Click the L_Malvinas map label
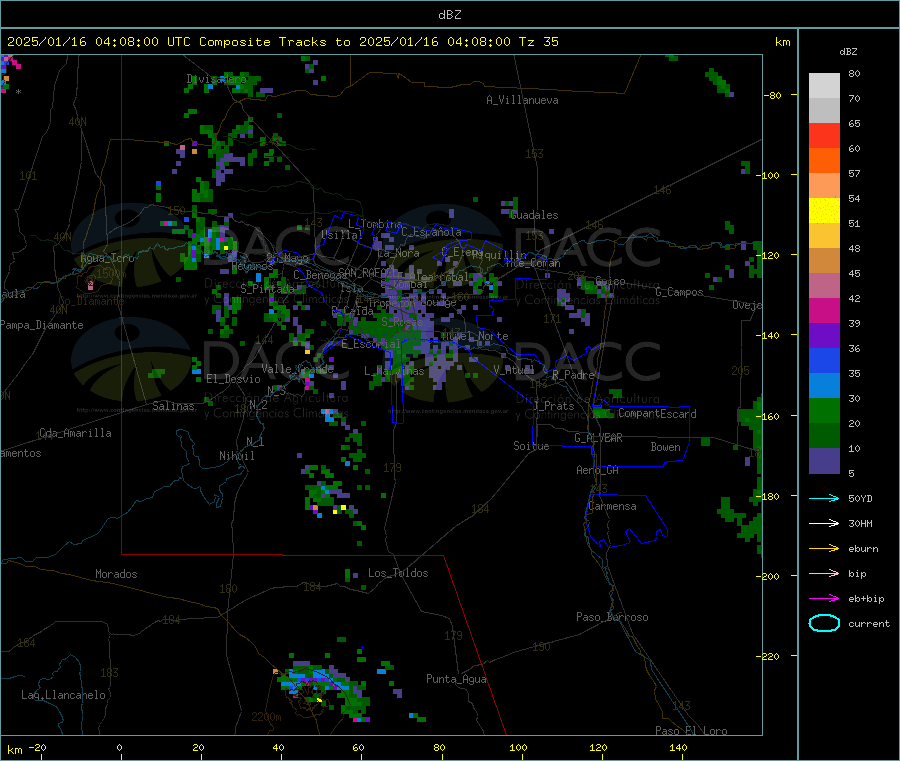Screen dimensions: 900x761 (x=394, y=371)
